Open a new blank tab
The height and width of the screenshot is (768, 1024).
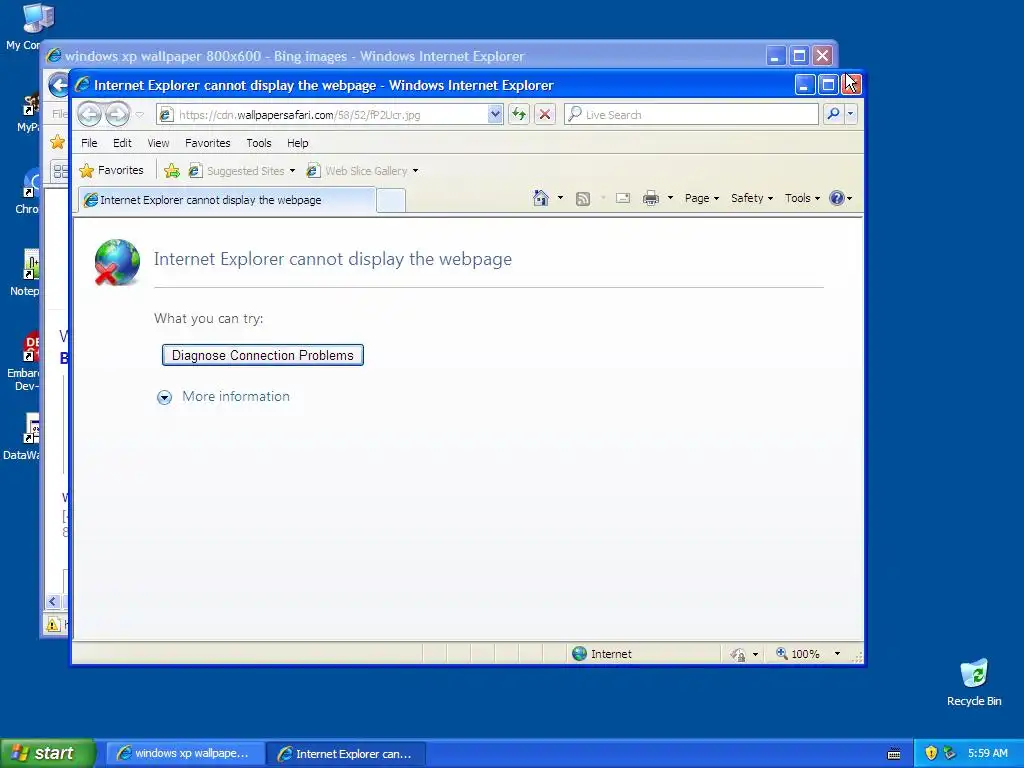(x=391, y=200)
